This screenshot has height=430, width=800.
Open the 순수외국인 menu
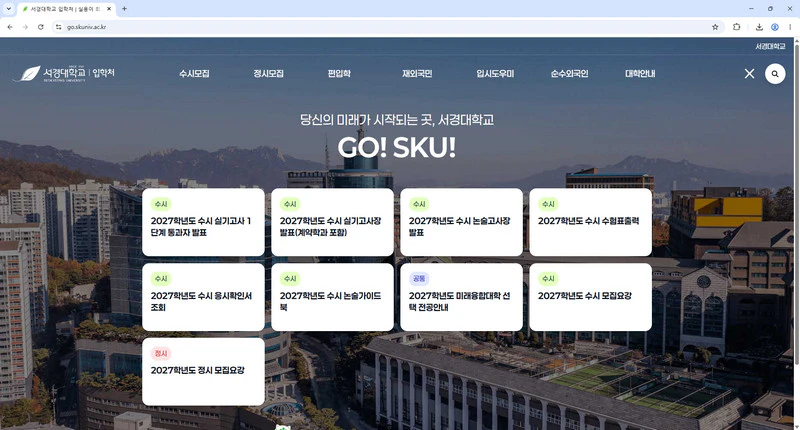pos(569,73)
